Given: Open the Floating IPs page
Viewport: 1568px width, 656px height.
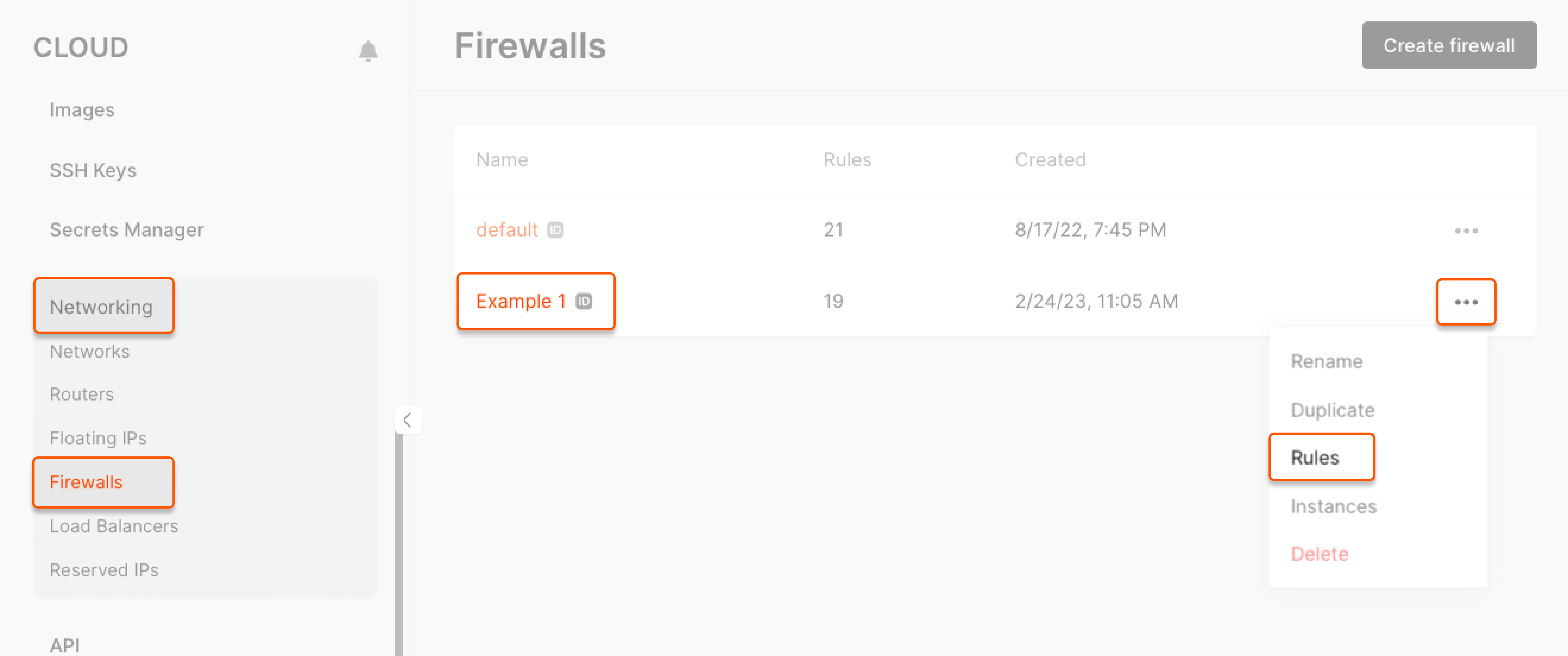Looking at the screenshot, I should 98,438.
